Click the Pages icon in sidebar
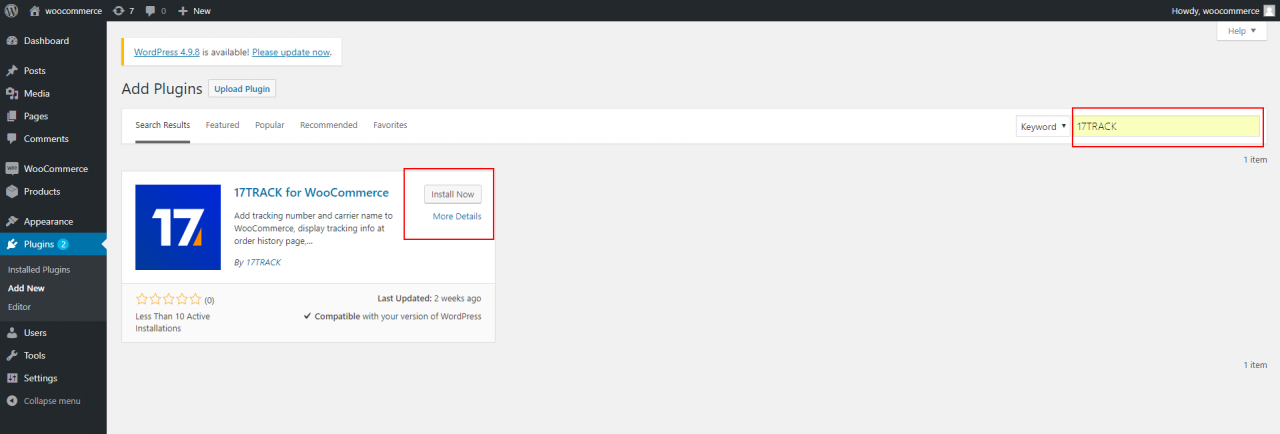This screenshot has height=434, width=1280. 12,116
